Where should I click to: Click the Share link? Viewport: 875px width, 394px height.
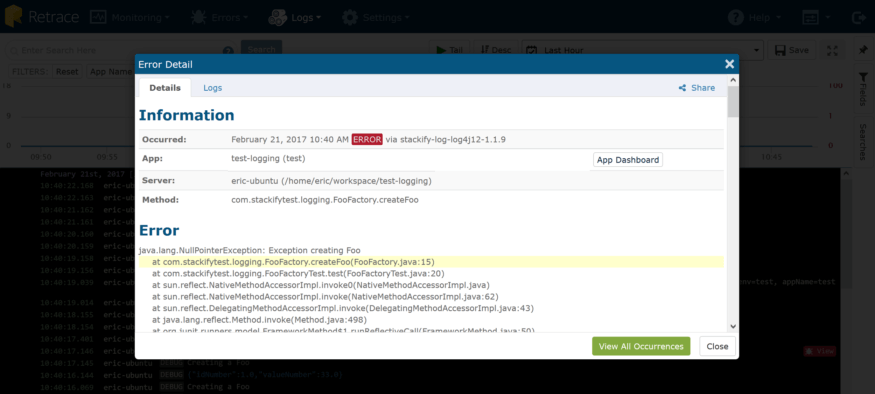coord(696,88)
